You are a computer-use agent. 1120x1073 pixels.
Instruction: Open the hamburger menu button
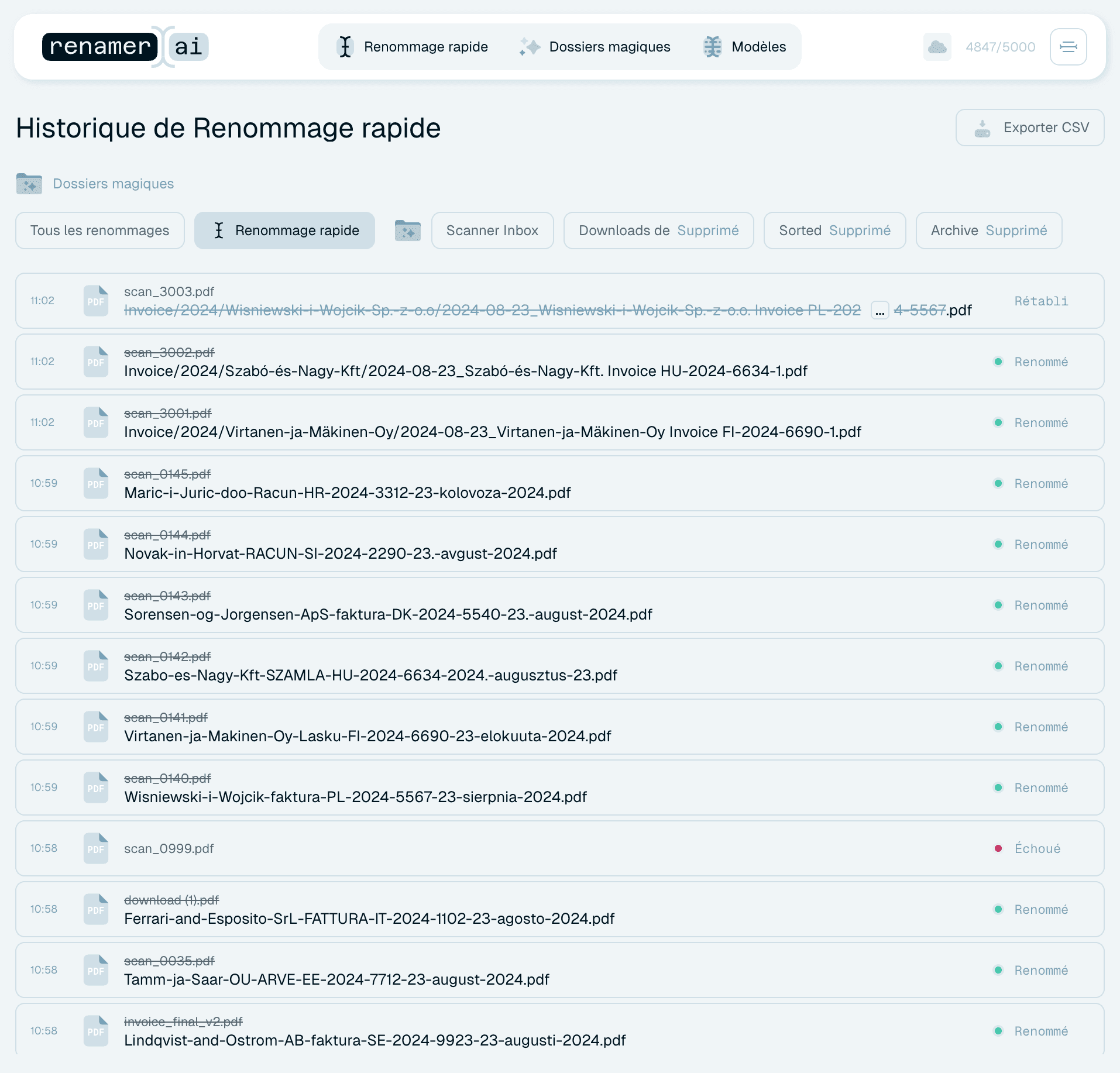[x=1068, y=47]
